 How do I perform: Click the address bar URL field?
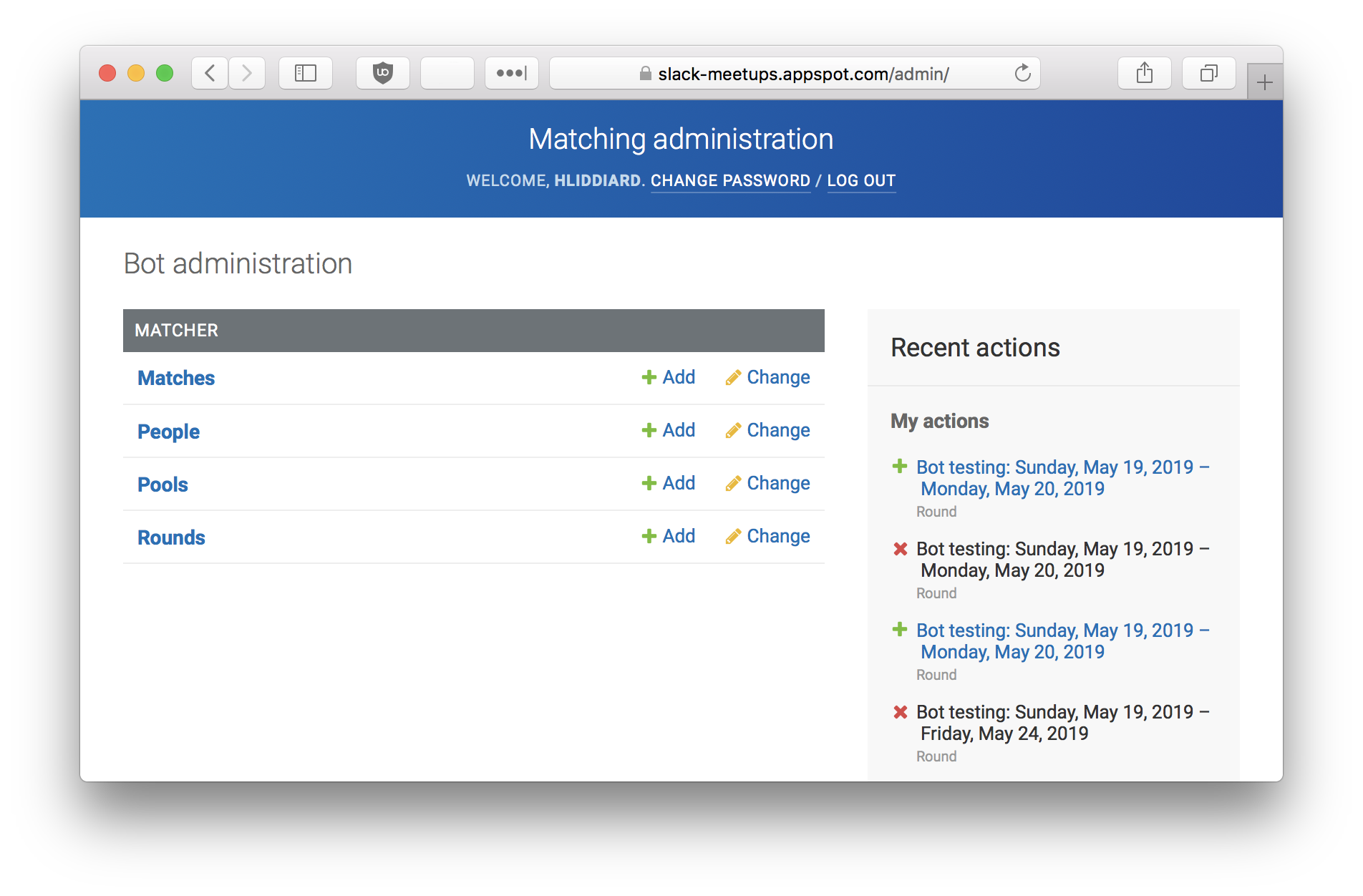point(795,73)
